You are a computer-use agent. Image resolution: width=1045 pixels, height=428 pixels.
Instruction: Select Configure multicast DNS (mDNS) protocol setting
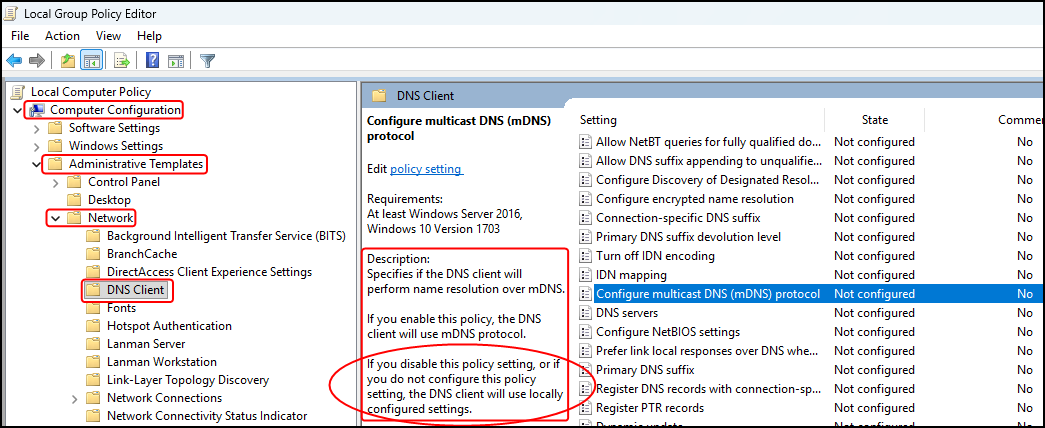tap(708, 294)
